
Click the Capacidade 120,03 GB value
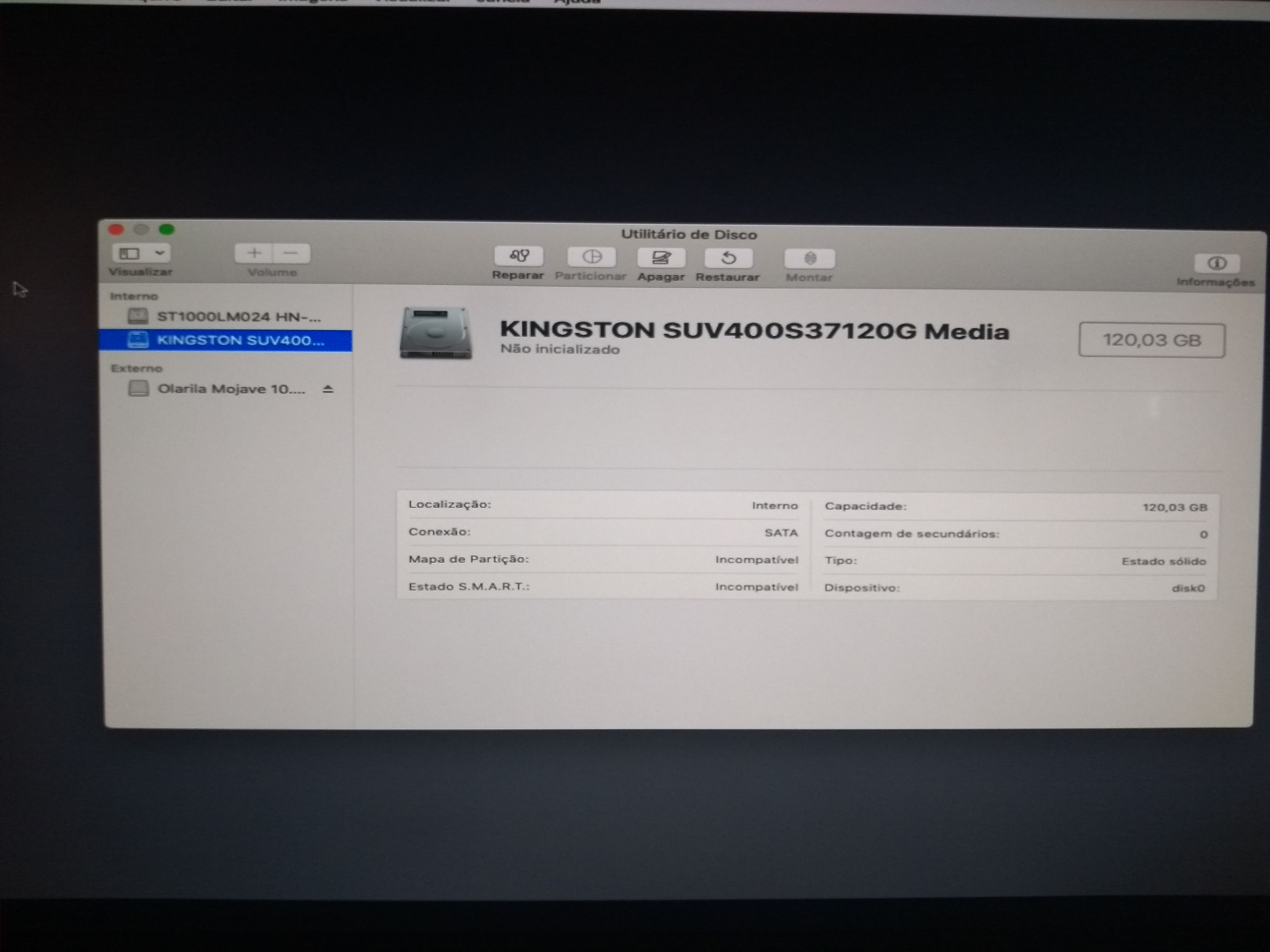click(x=1175, y=508)
